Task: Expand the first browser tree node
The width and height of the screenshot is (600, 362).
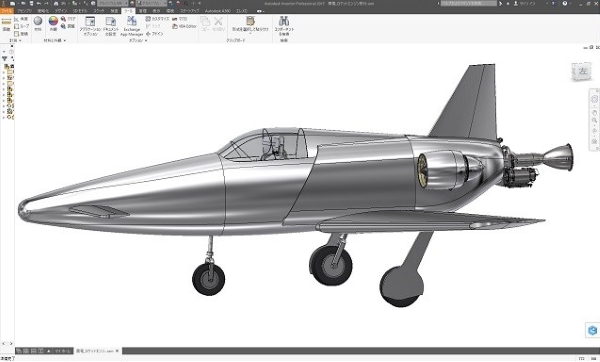Action: click(x=3, y=72)
